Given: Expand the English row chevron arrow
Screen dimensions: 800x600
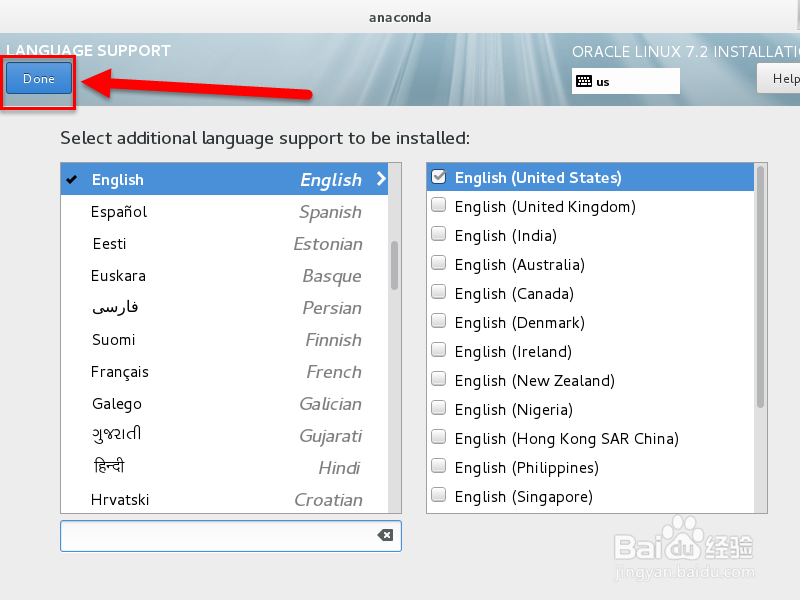Looking at the screenshot, I should pos(381,179).
